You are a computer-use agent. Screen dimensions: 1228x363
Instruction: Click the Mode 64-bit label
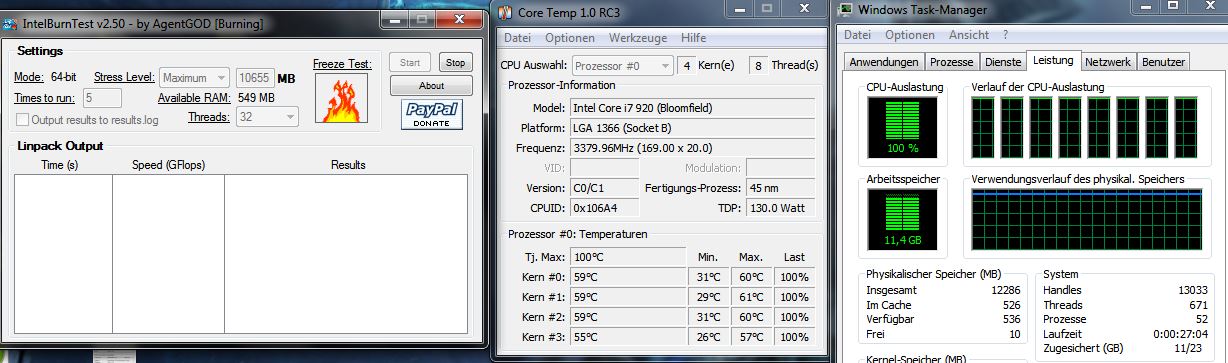tap(46, 78)
